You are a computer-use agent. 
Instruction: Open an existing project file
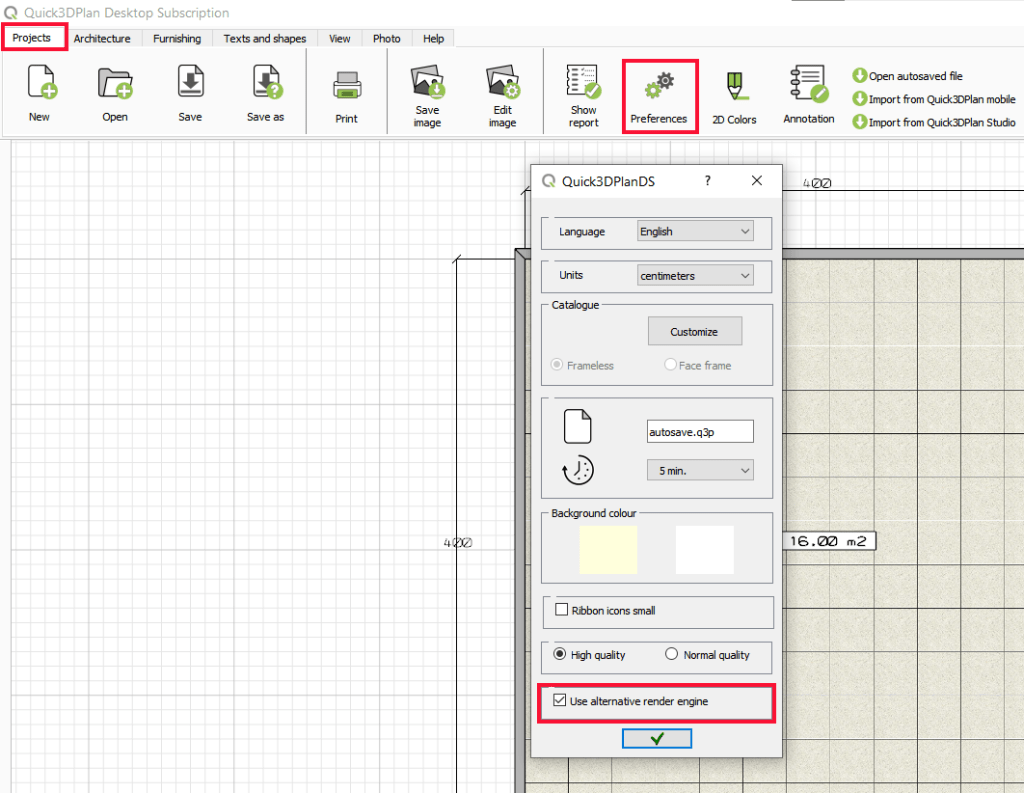click(115, 82)
